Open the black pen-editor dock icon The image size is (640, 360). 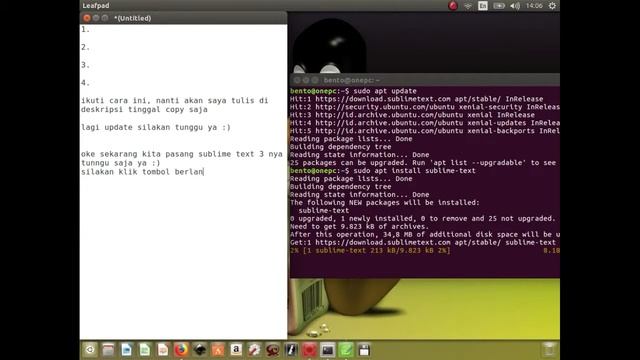(291, 350)
